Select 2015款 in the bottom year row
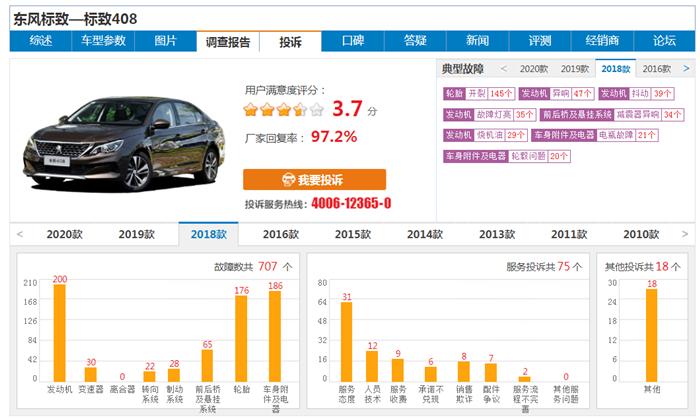Viewport: 700px width, 418px height. 353,234
